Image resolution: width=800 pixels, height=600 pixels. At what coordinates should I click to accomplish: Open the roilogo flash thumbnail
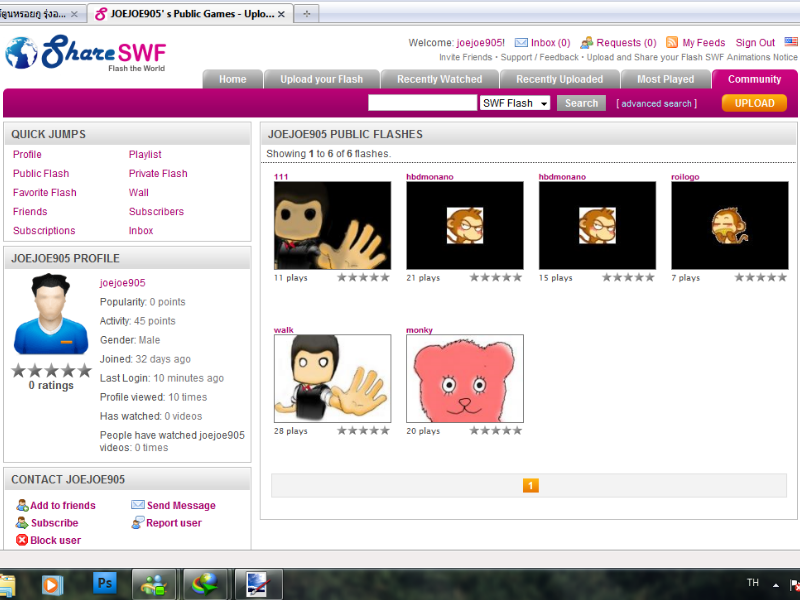tap(730, 226)
